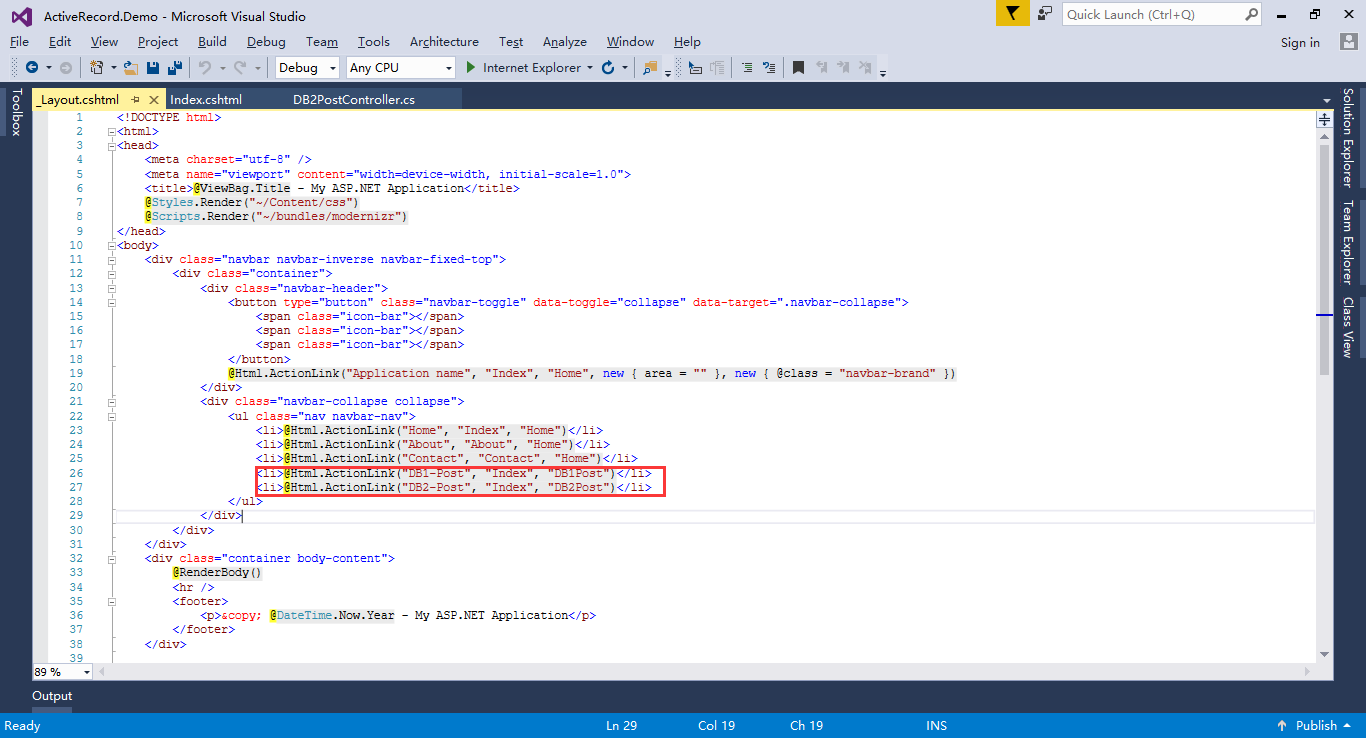Collapse the navbar div at line 11

click(x=112, y=260)
